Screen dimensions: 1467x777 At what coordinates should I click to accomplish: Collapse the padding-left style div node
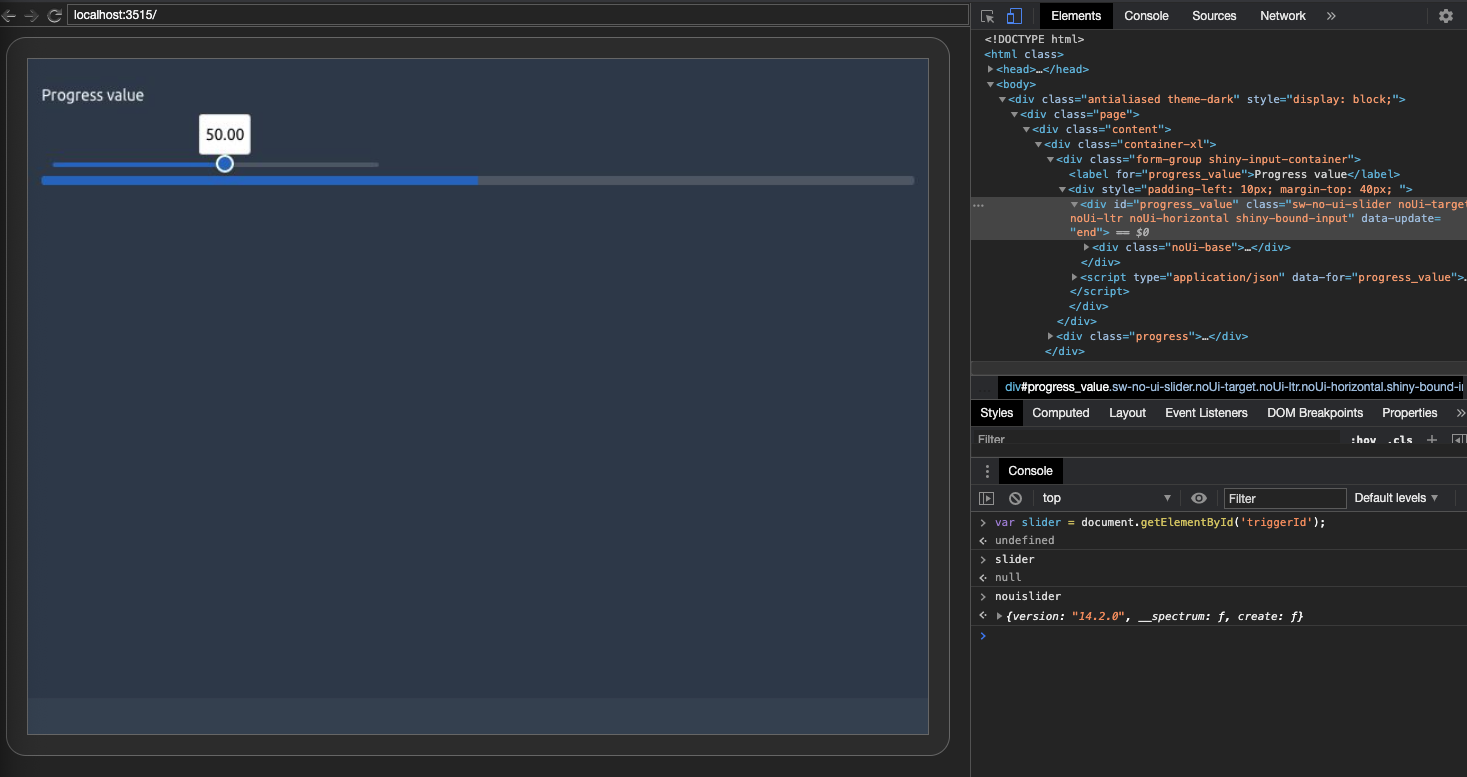pos(1062,190)
